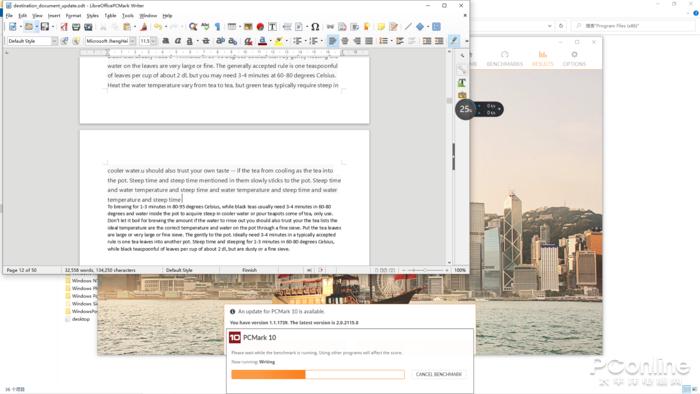Viewport: 700px width, 394px height.
Task: Click Page 12 of 50 in status bar
Action: 21,270
